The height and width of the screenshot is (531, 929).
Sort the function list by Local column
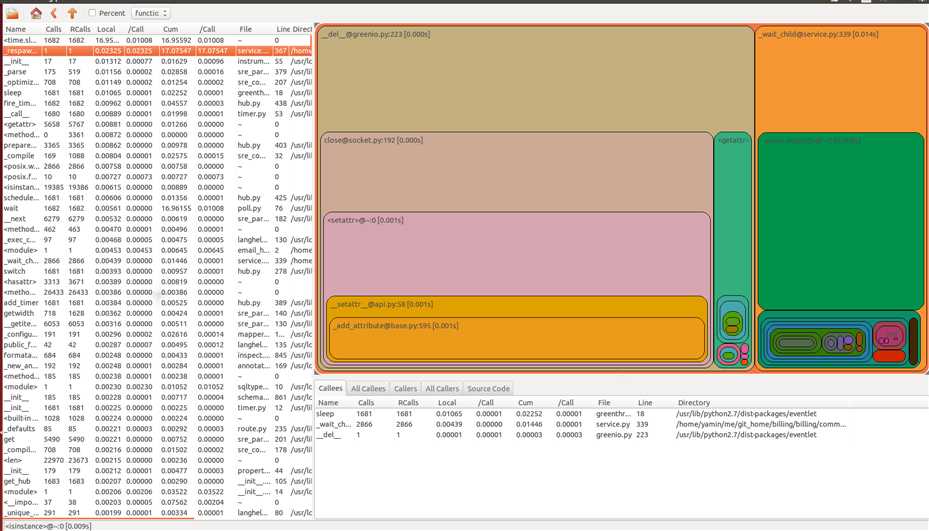(105, 30)
